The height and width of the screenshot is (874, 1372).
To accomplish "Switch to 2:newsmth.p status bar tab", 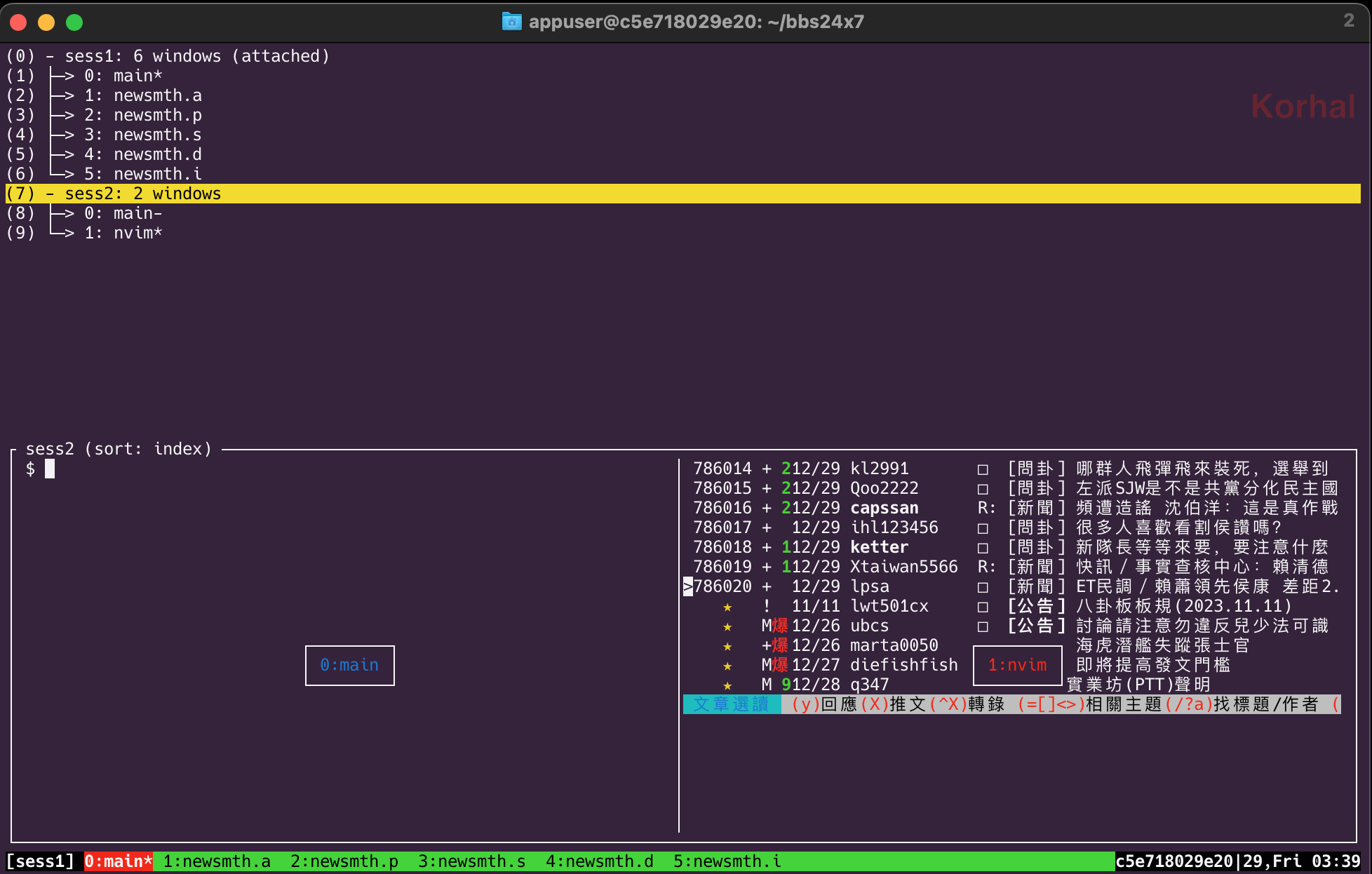I will [344, 861].
